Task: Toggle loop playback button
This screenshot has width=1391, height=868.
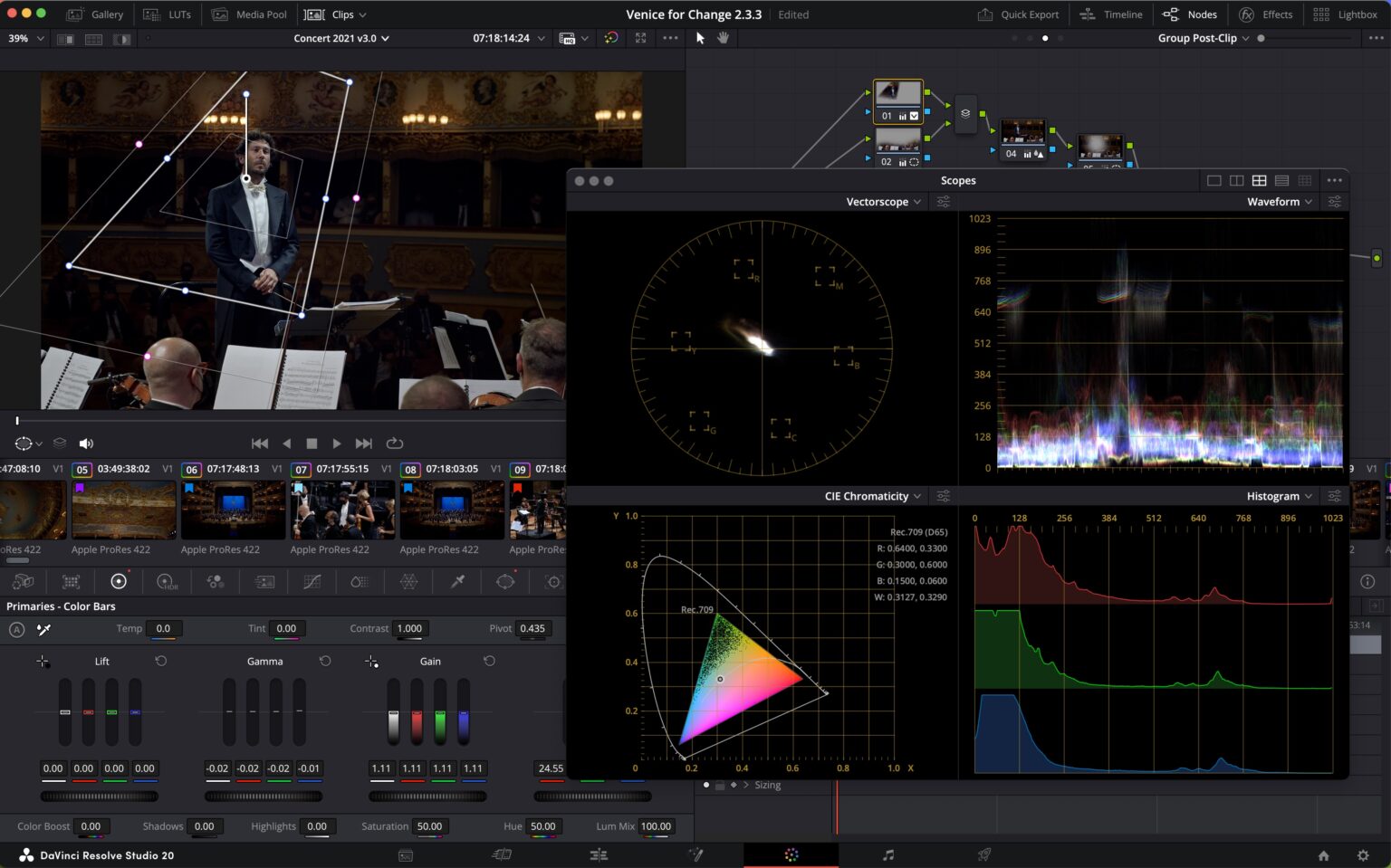Action: (x=394, y=444)
